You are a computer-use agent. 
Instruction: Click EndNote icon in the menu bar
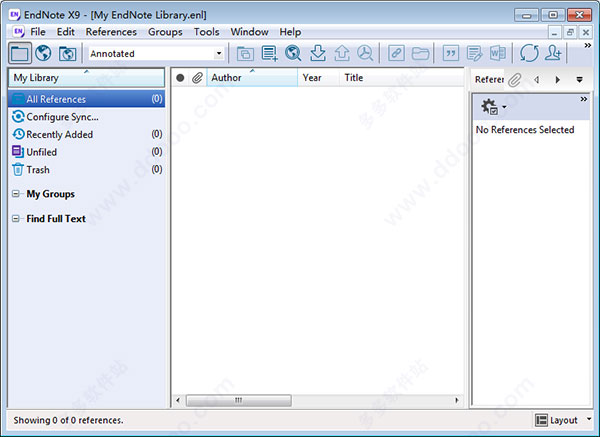pos(18,32)
